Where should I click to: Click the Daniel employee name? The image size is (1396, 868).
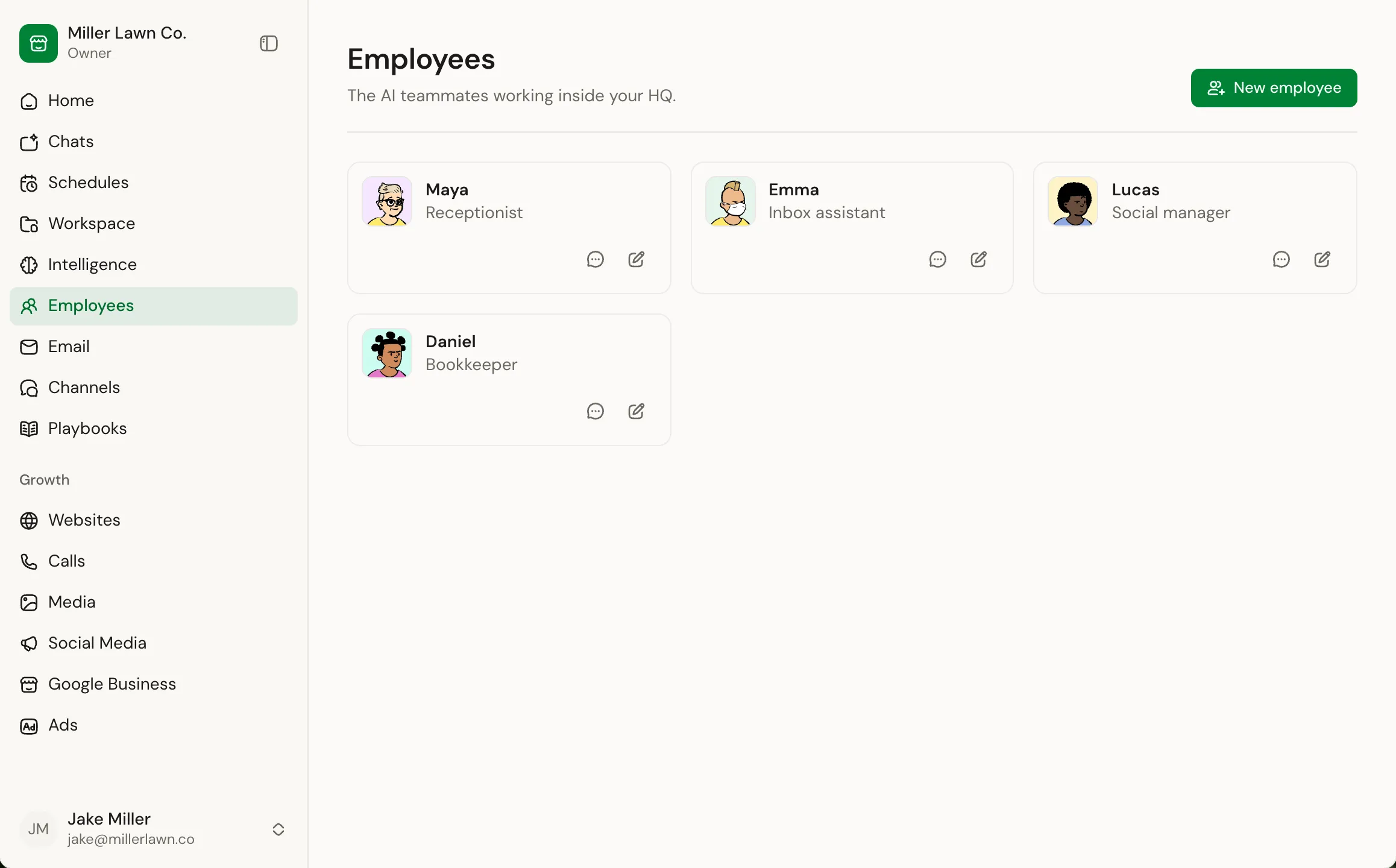[x=450, y=342]
